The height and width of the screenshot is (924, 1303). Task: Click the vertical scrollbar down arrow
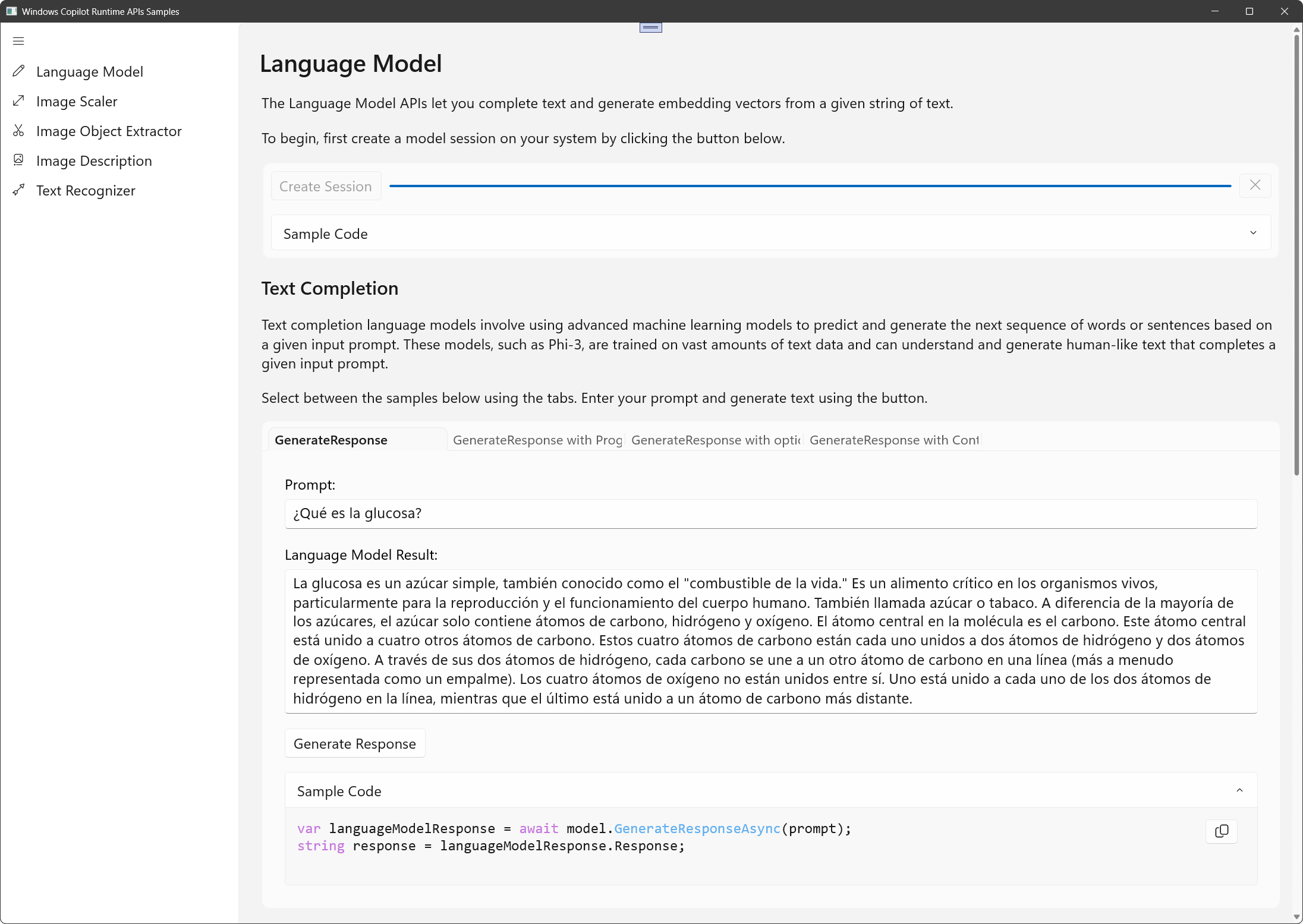[x=1296, y=917]
